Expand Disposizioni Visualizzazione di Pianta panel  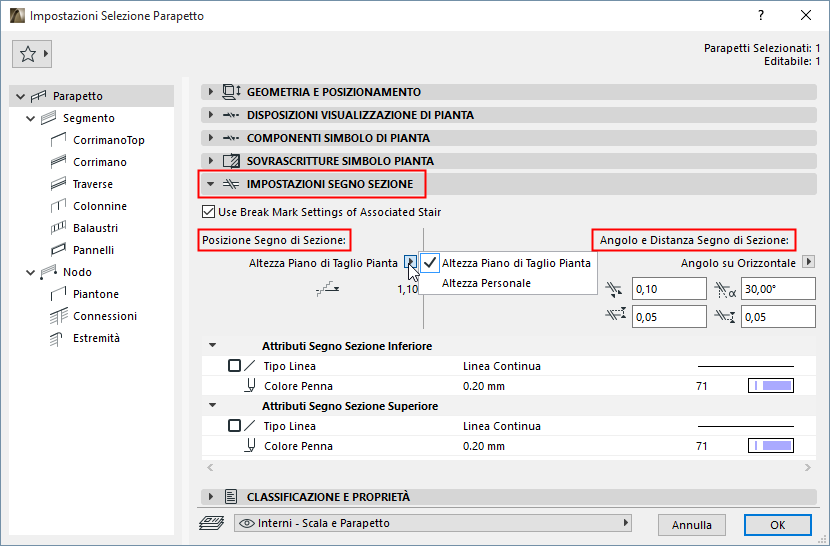click(x=211, y=115)
